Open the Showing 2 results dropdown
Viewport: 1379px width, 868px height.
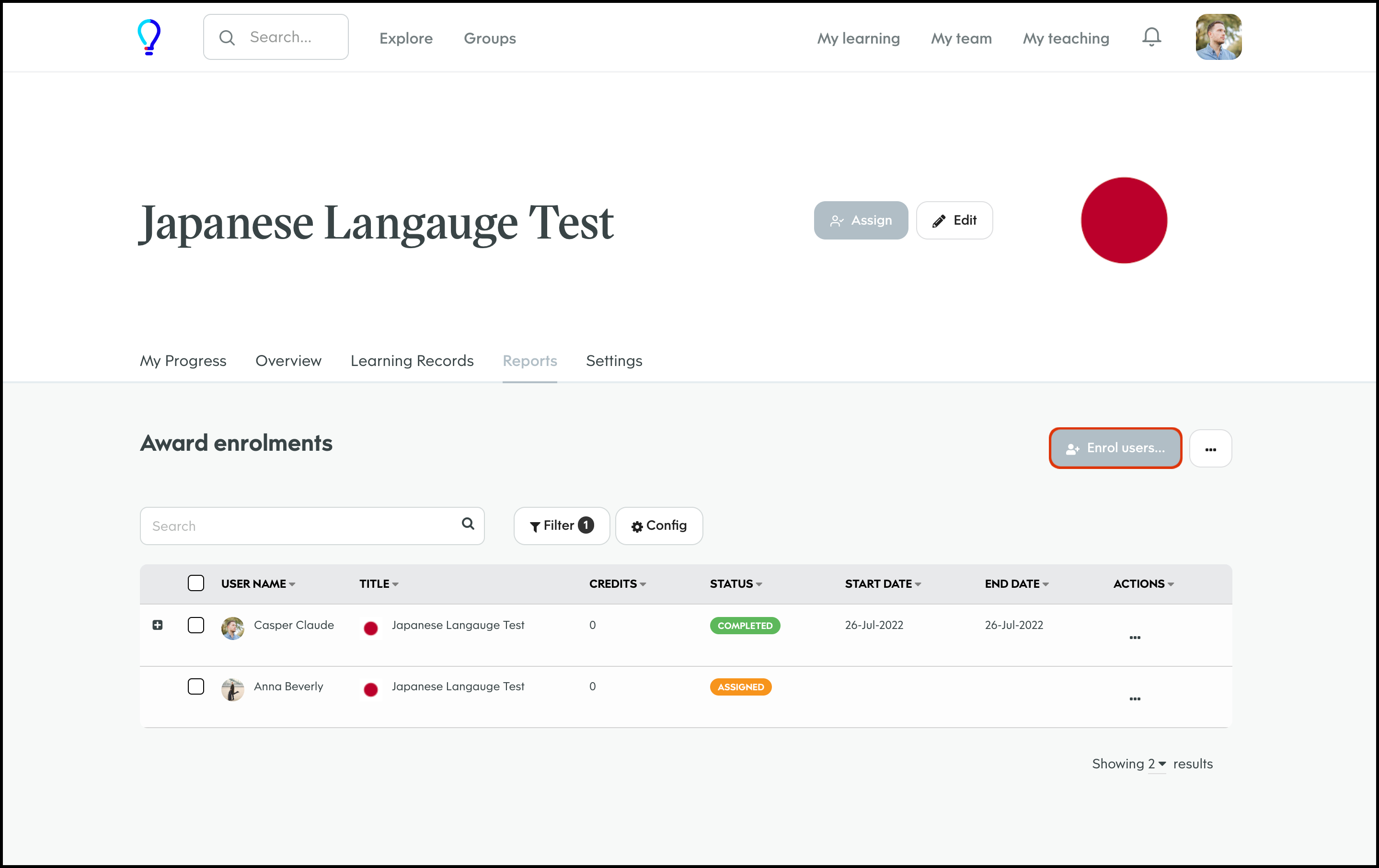pos(1157,764)
